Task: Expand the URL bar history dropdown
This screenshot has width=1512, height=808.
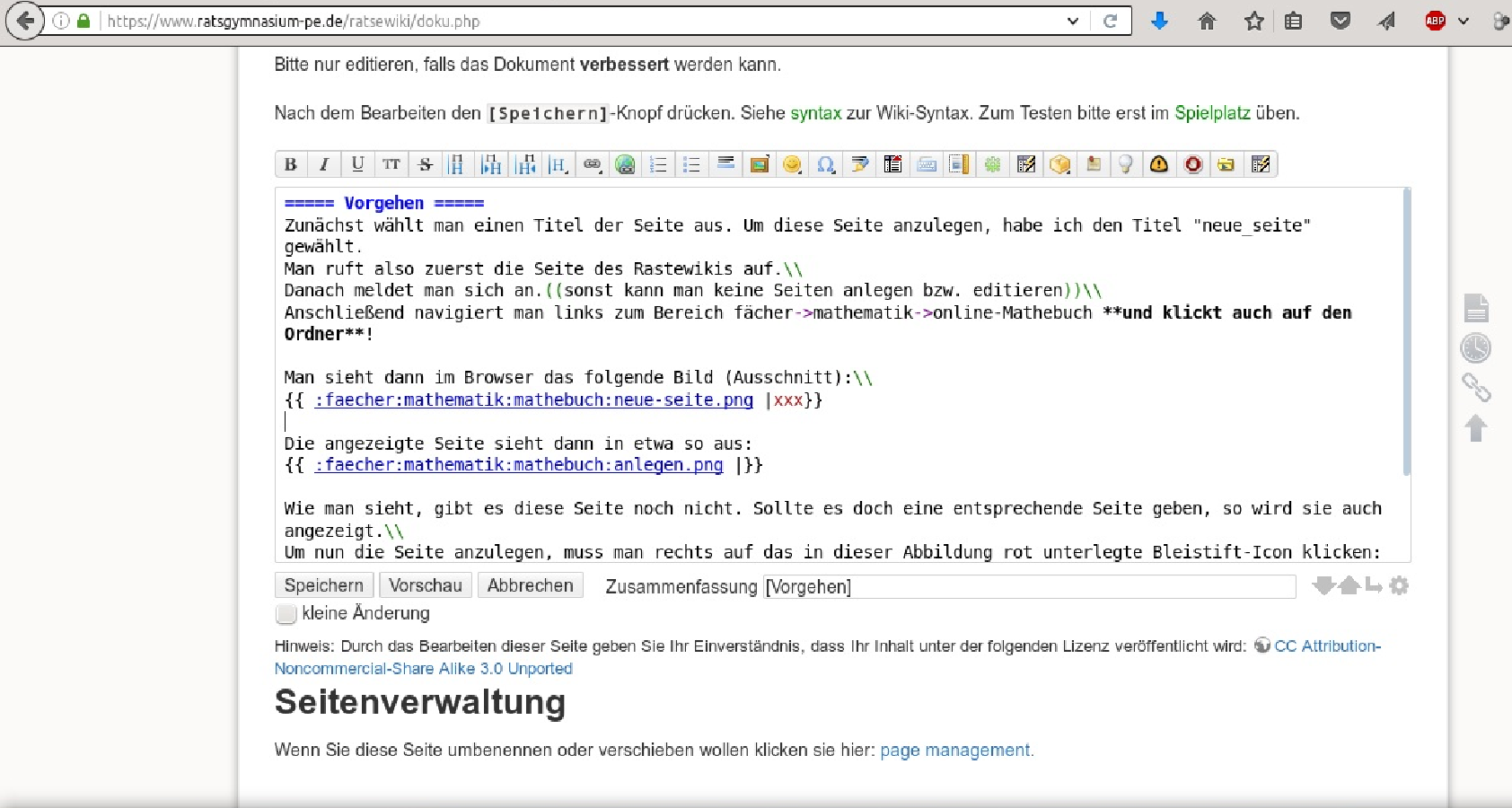Action: (x=1072, y=21)
